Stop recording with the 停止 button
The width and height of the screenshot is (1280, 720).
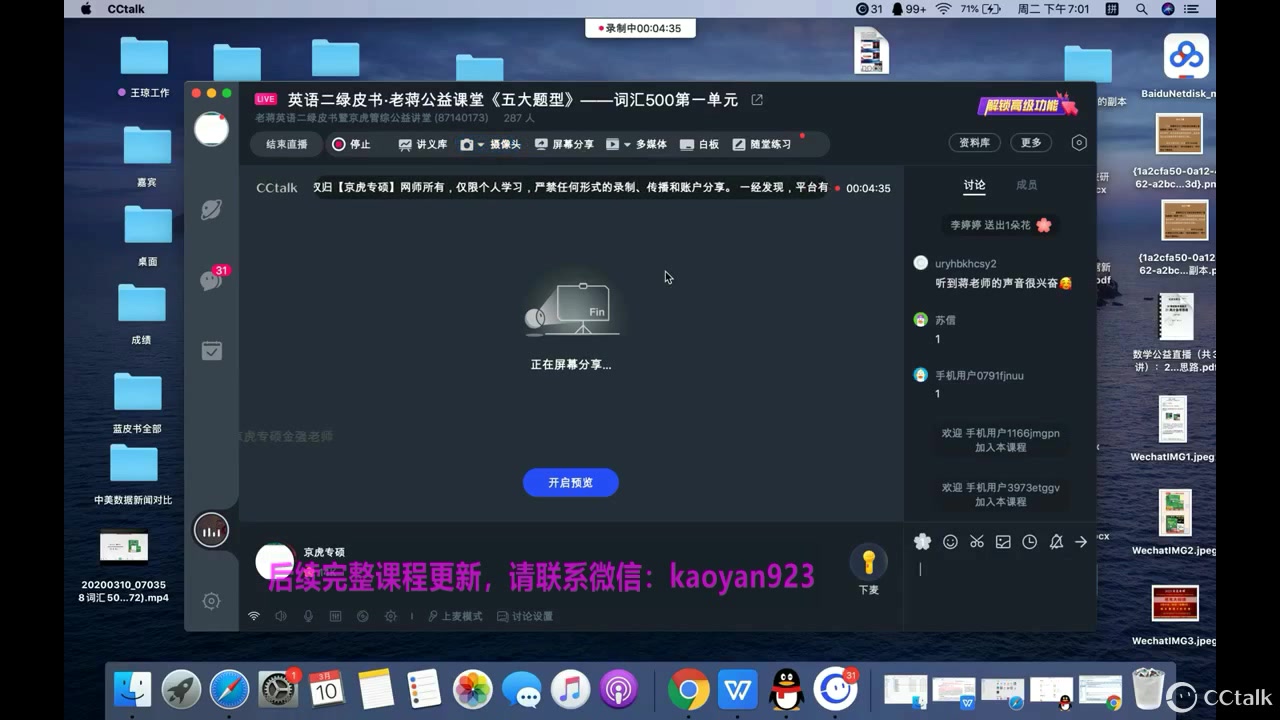coord(351,144)
